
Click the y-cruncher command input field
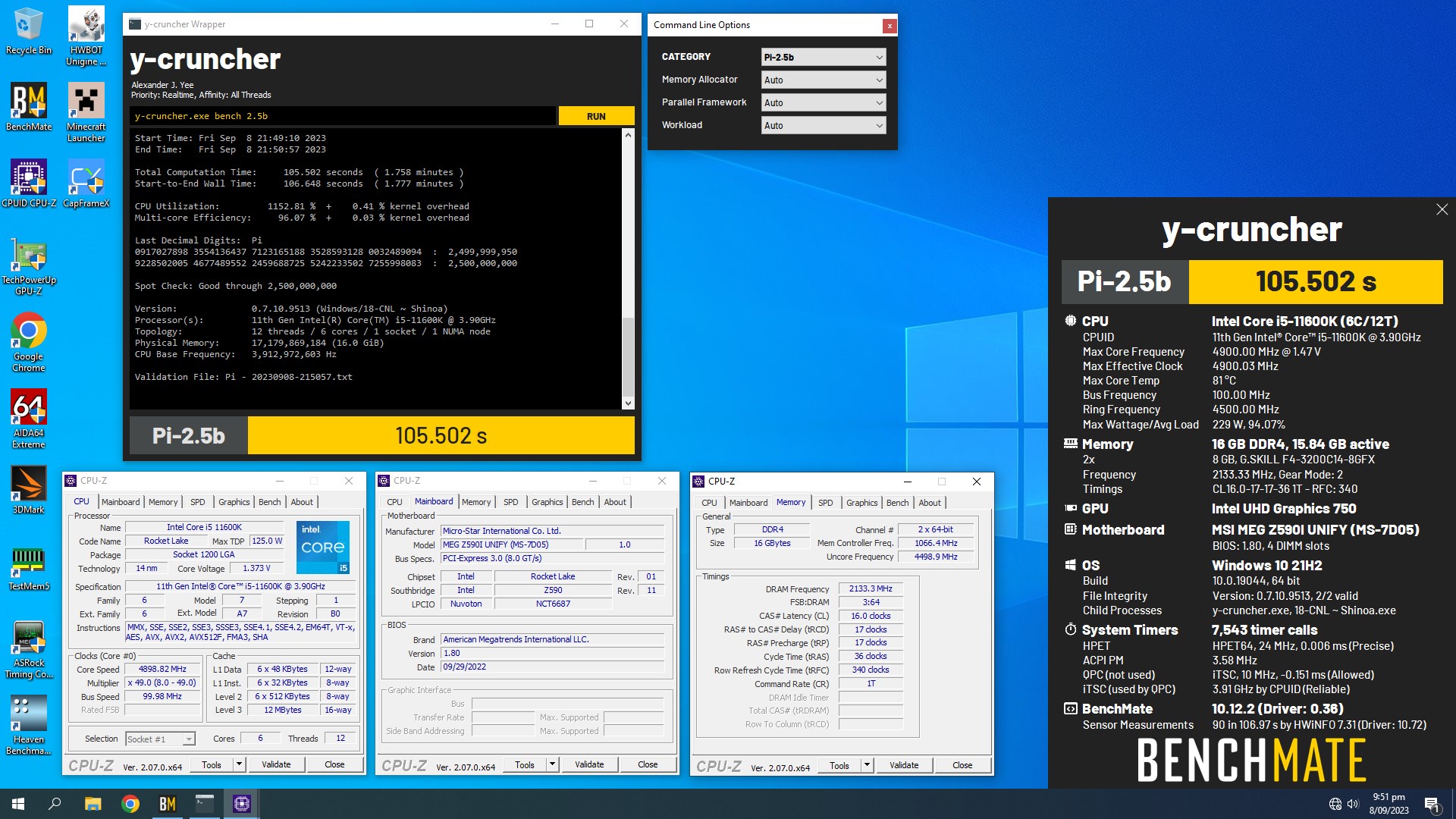(x=343, y=116)
